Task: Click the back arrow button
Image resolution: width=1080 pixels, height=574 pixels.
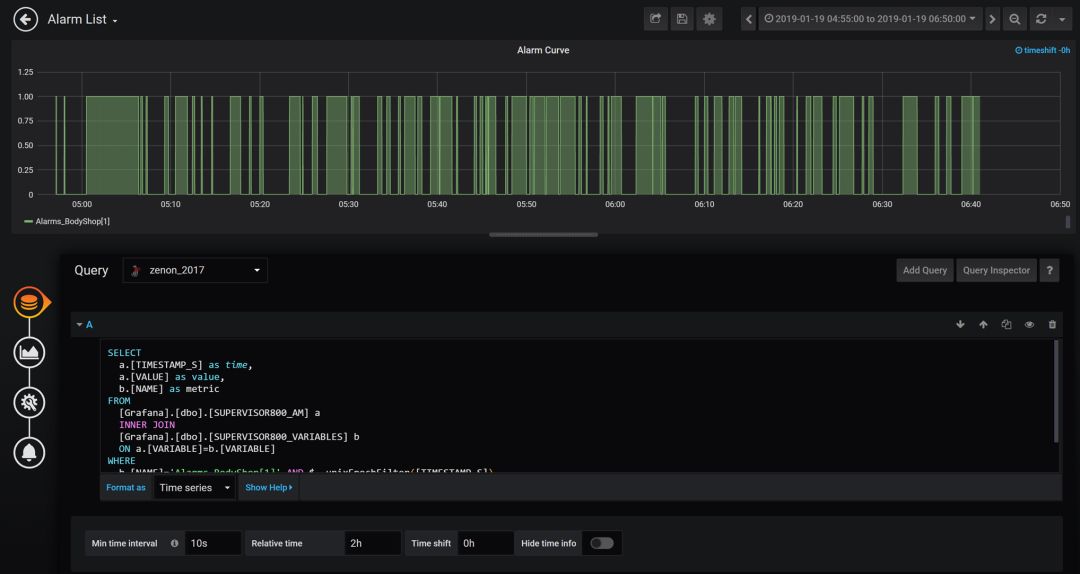Action: pos(25,19)
